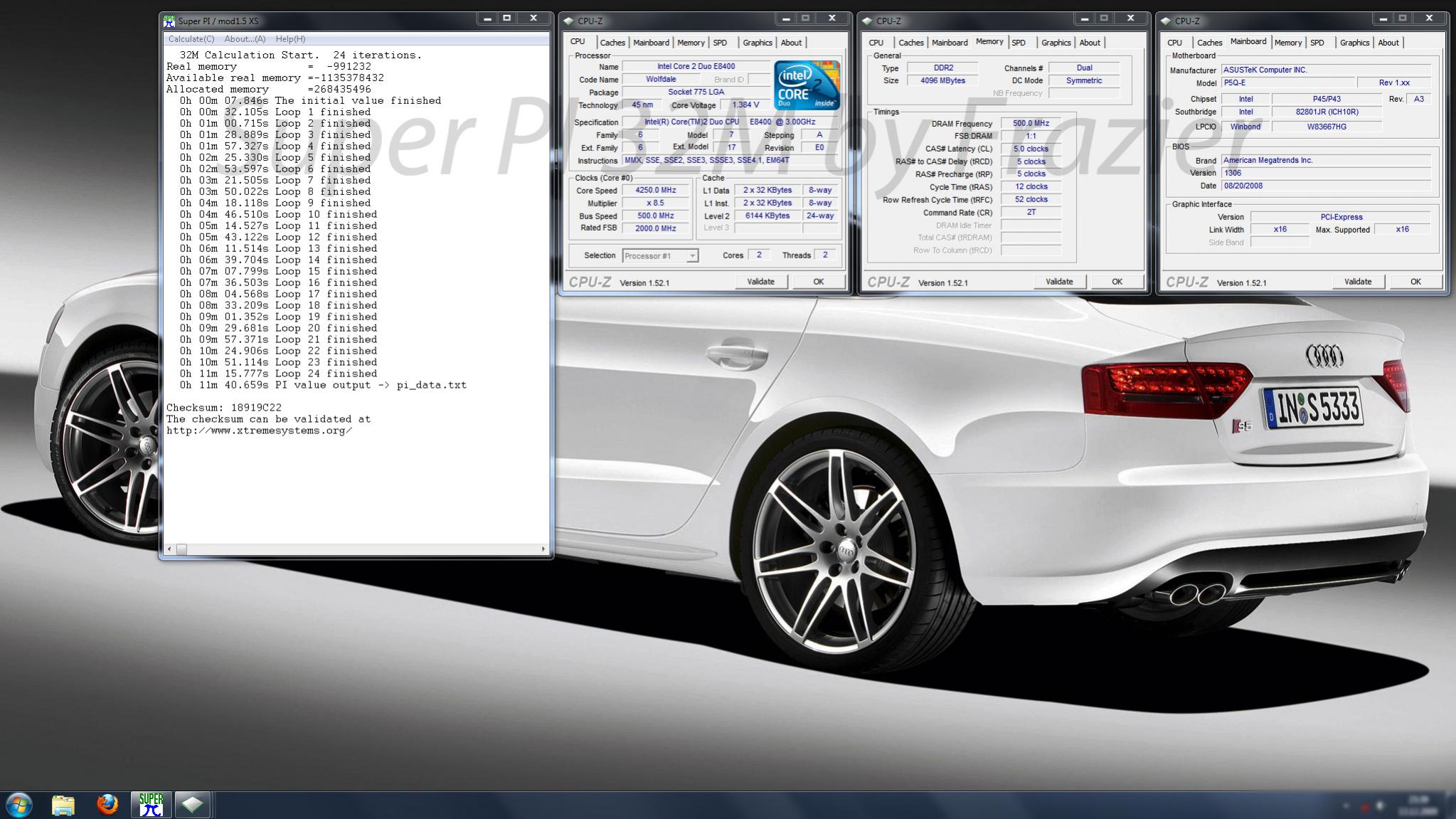Open the Help(H) menu in Super PI

pyautogui.click(x=290, y=39)
